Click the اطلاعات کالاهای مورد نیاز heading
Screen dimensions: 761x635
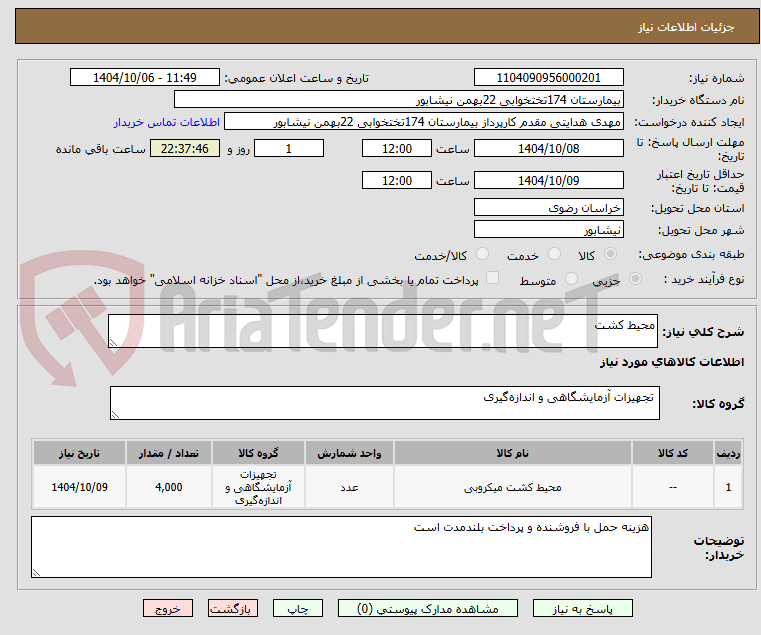pyautogui.click(x=672, y=362)
